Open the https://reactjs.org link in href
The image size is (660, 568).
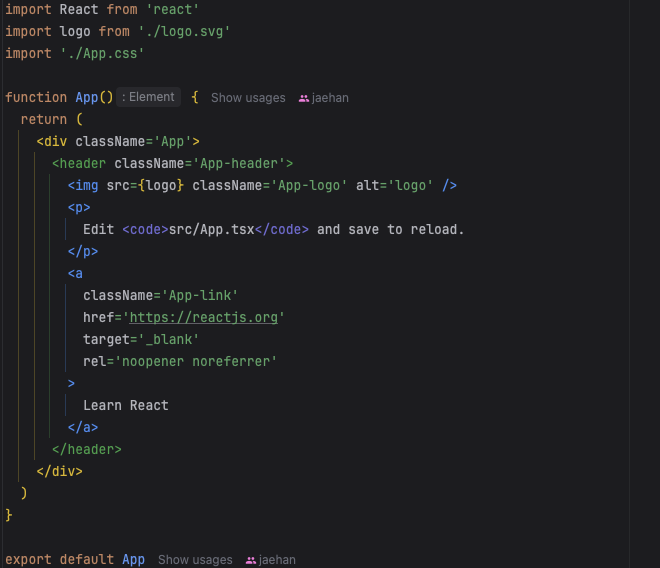[x=204, y=317]
